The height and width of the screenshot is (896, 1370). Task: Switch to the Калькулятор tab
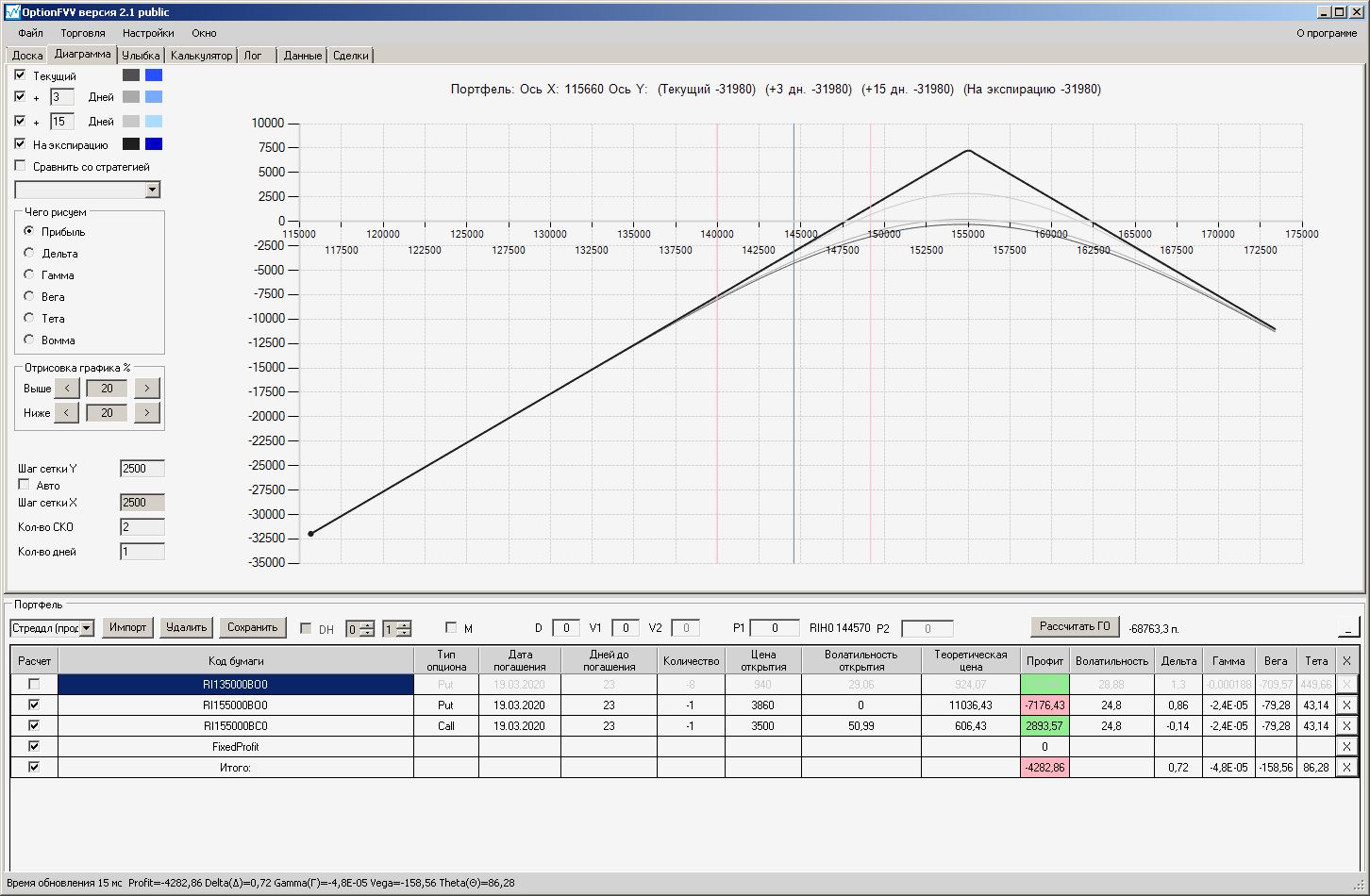201,56
